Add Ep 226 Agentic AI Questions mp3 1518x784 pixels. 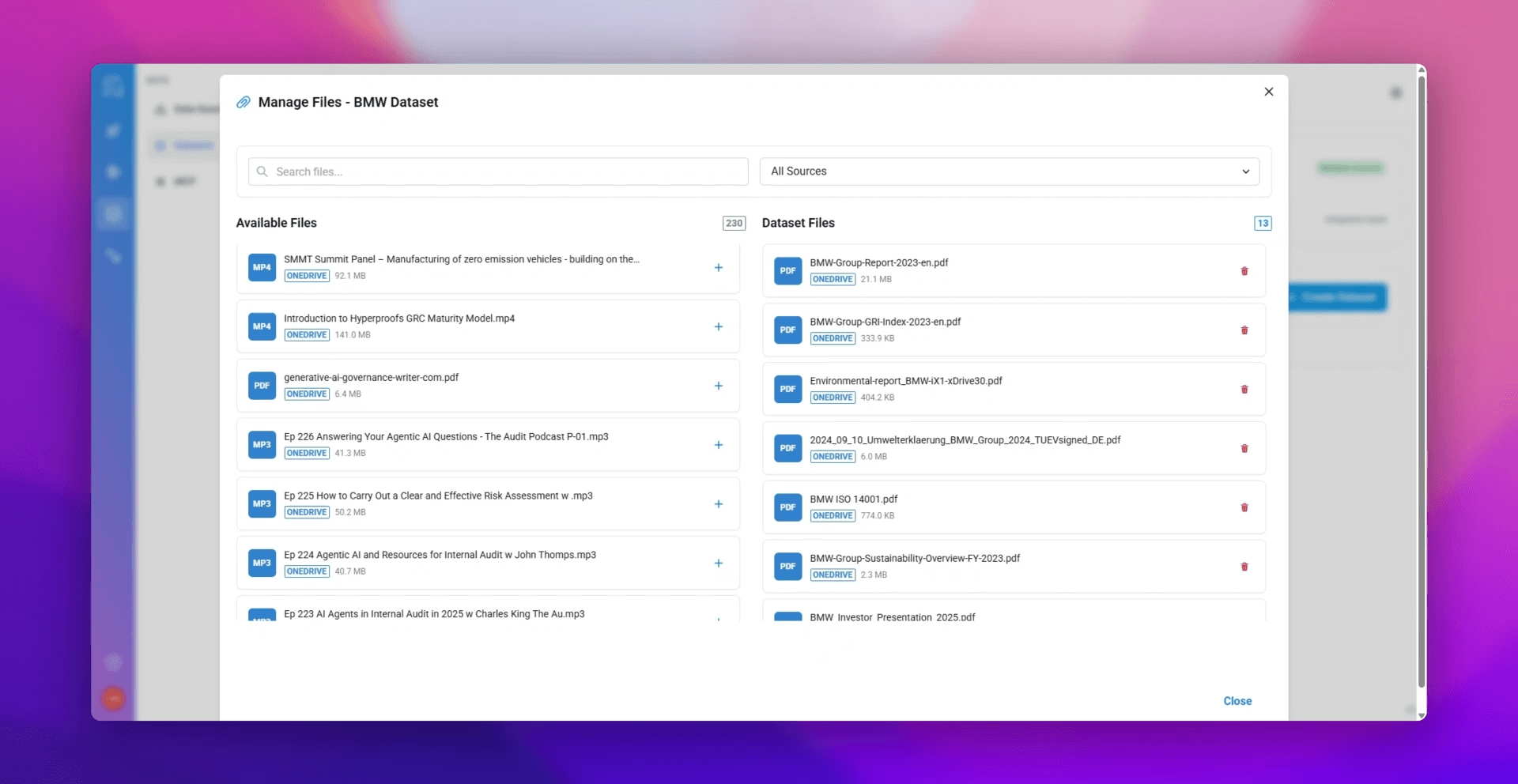(718, 445)
